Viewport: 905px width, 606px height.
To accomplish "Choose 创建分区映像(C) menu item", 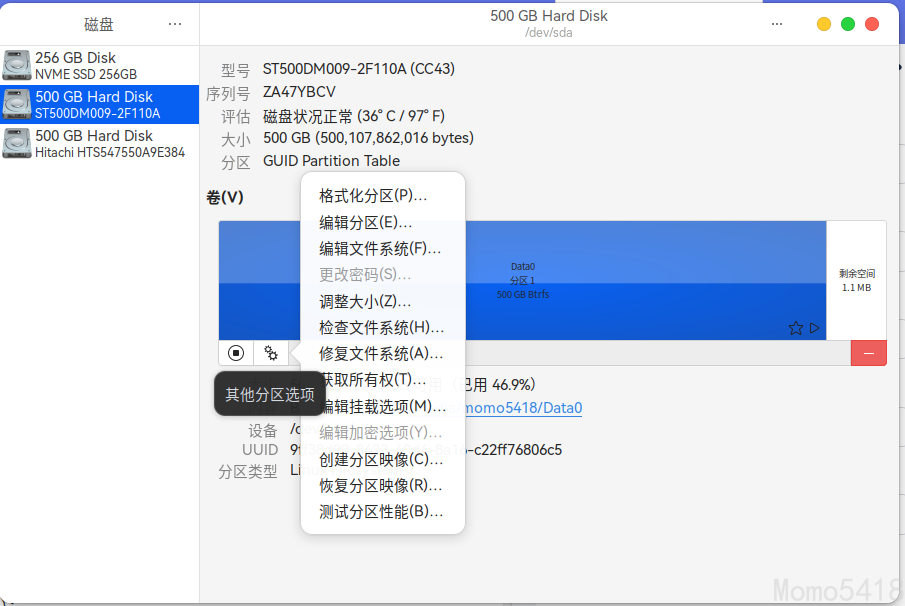I will 381,459.
